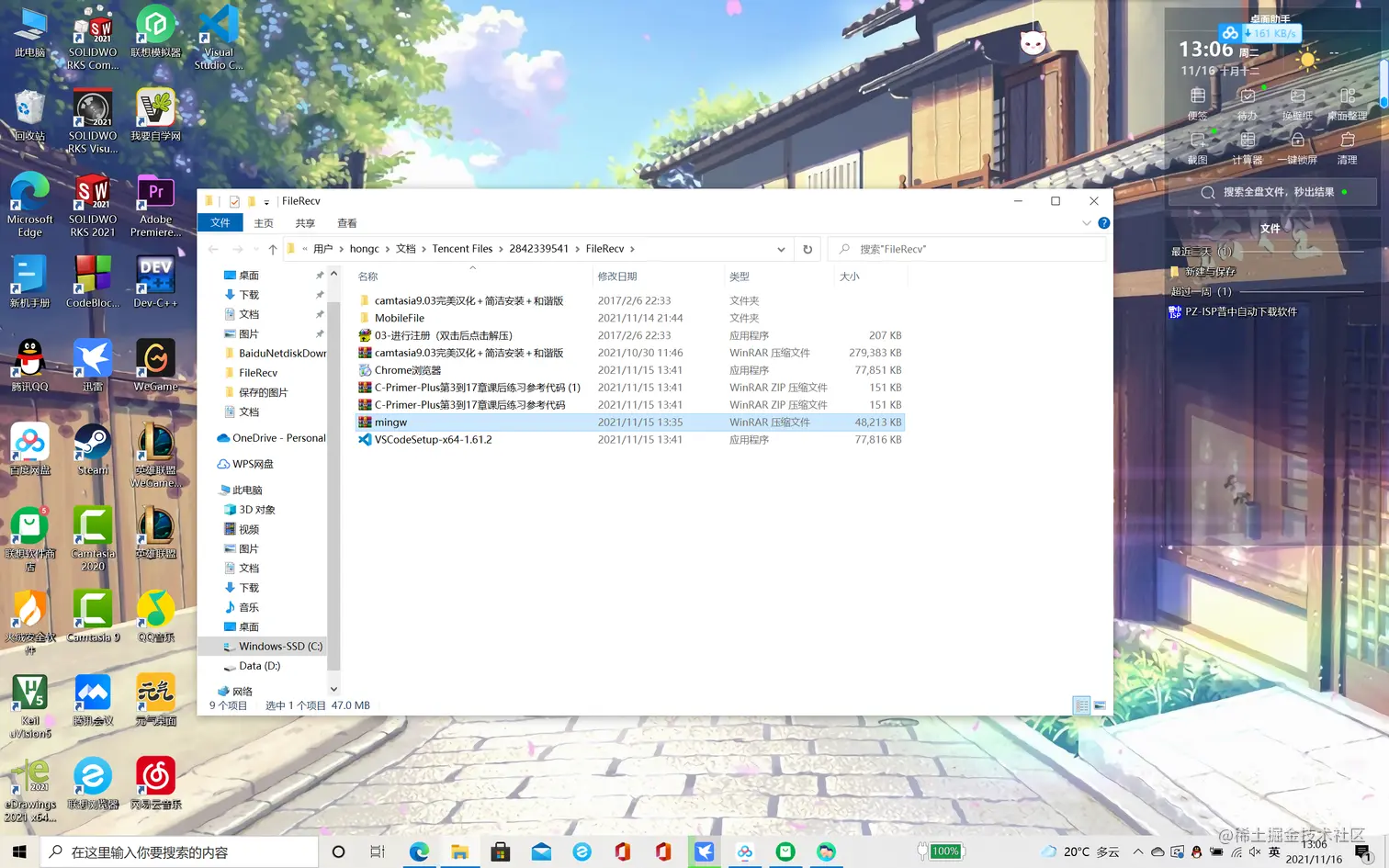Click the Windows Start button
Screen dimensions: 1389x868
pos(19,851)
